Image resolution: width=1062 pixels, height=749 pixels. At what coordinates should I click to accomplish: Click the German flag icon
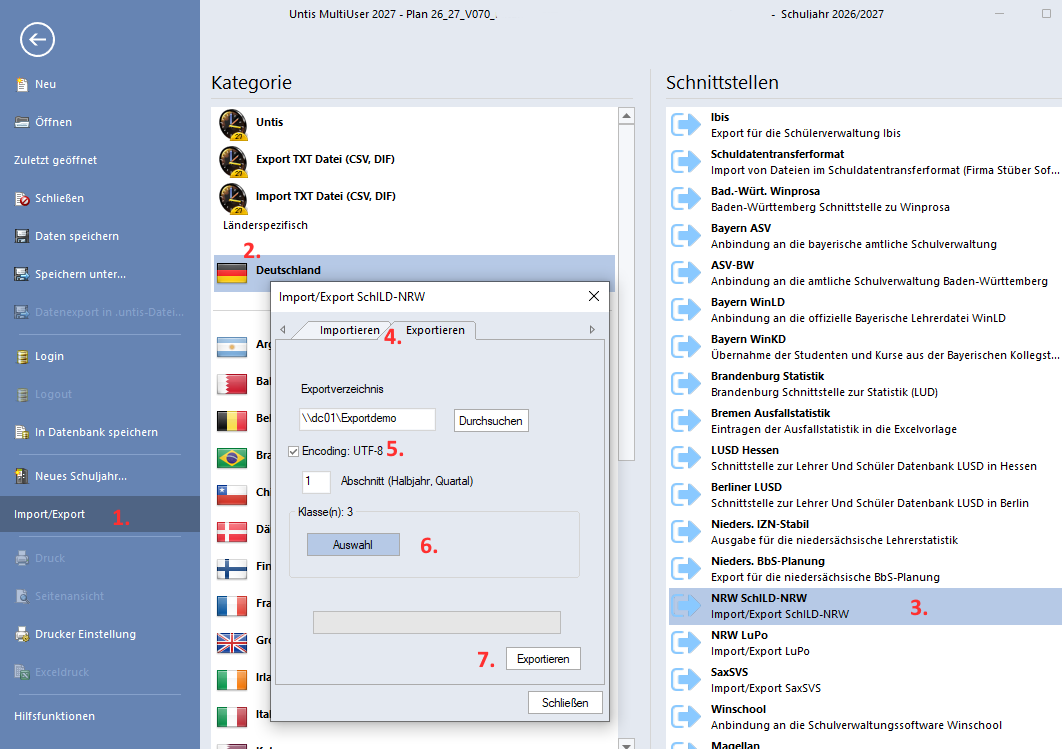coord(232,273)
